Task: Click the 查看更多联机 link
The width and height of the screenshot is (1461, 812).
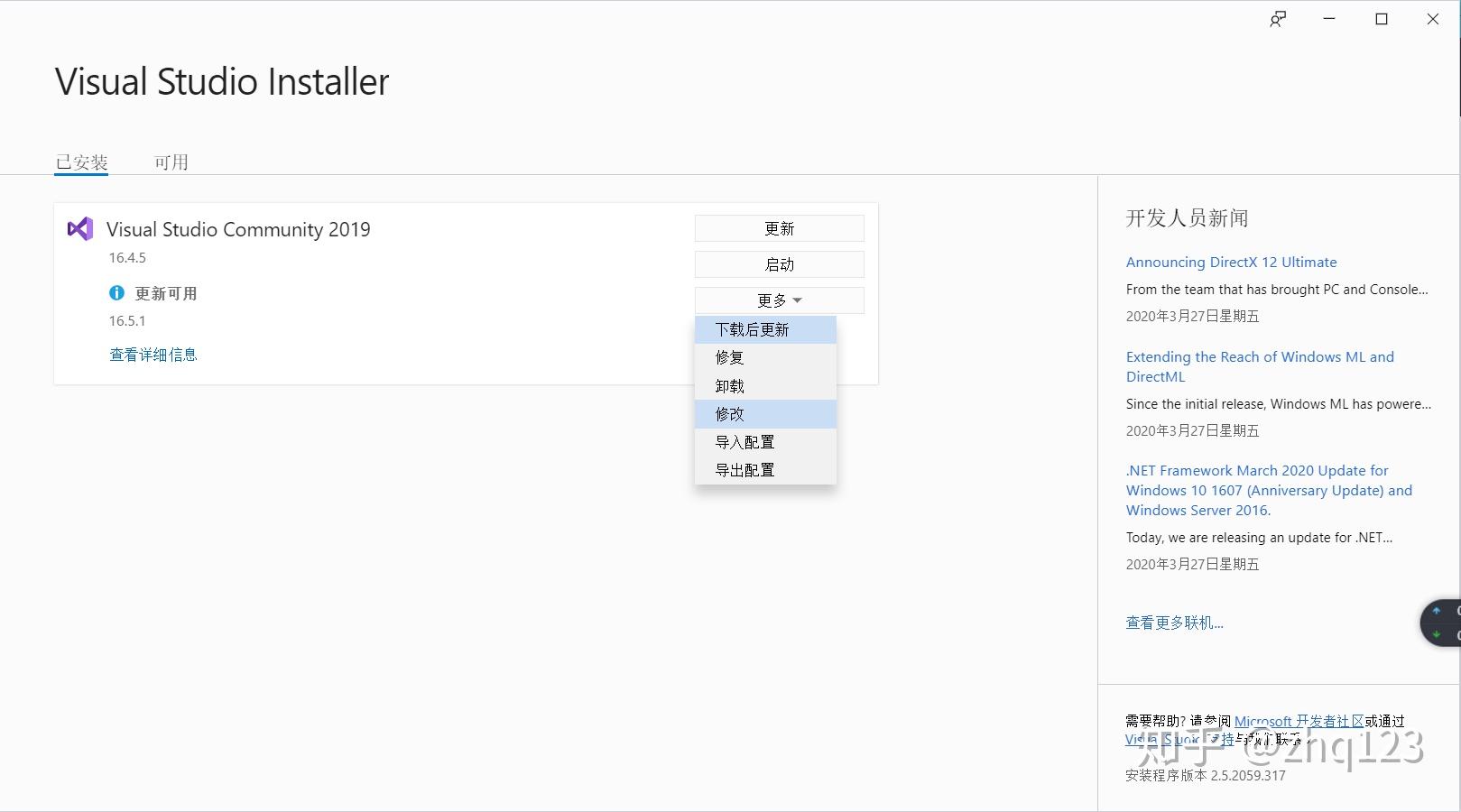Action: coord(1174,622)
